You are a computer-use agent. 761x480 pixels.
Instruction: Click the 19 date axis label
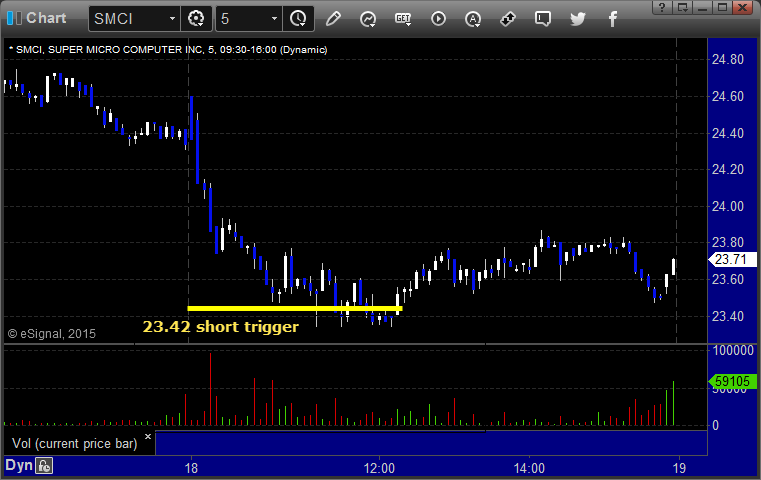click(679, 468)
